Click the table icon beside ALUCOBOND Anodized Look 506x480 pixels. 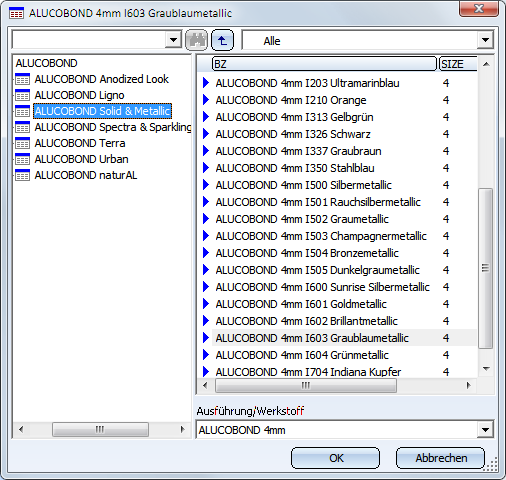click(x=22, y=79)
